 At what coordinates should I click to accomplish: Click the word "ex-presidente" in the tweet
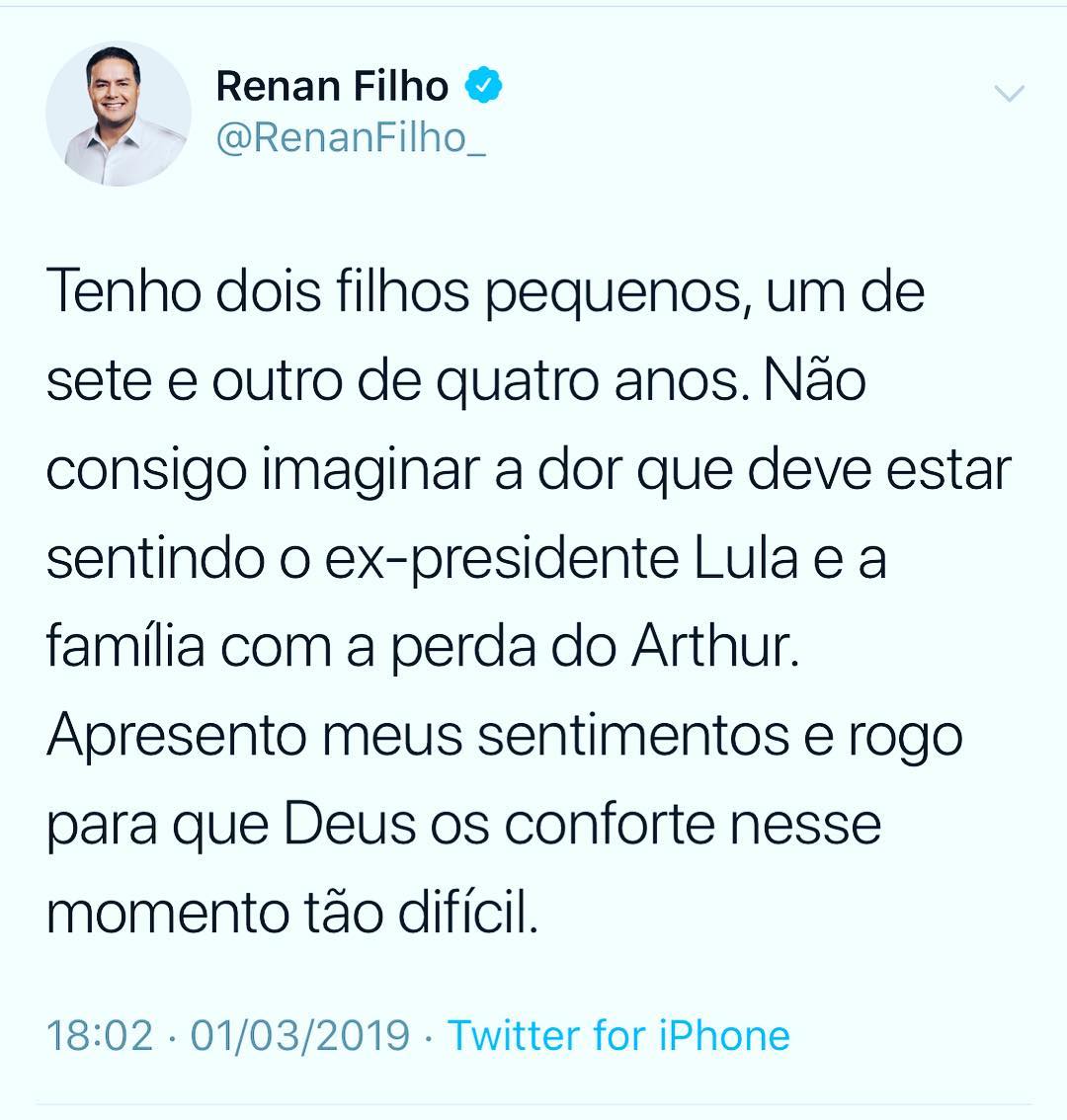coord(502,561)
